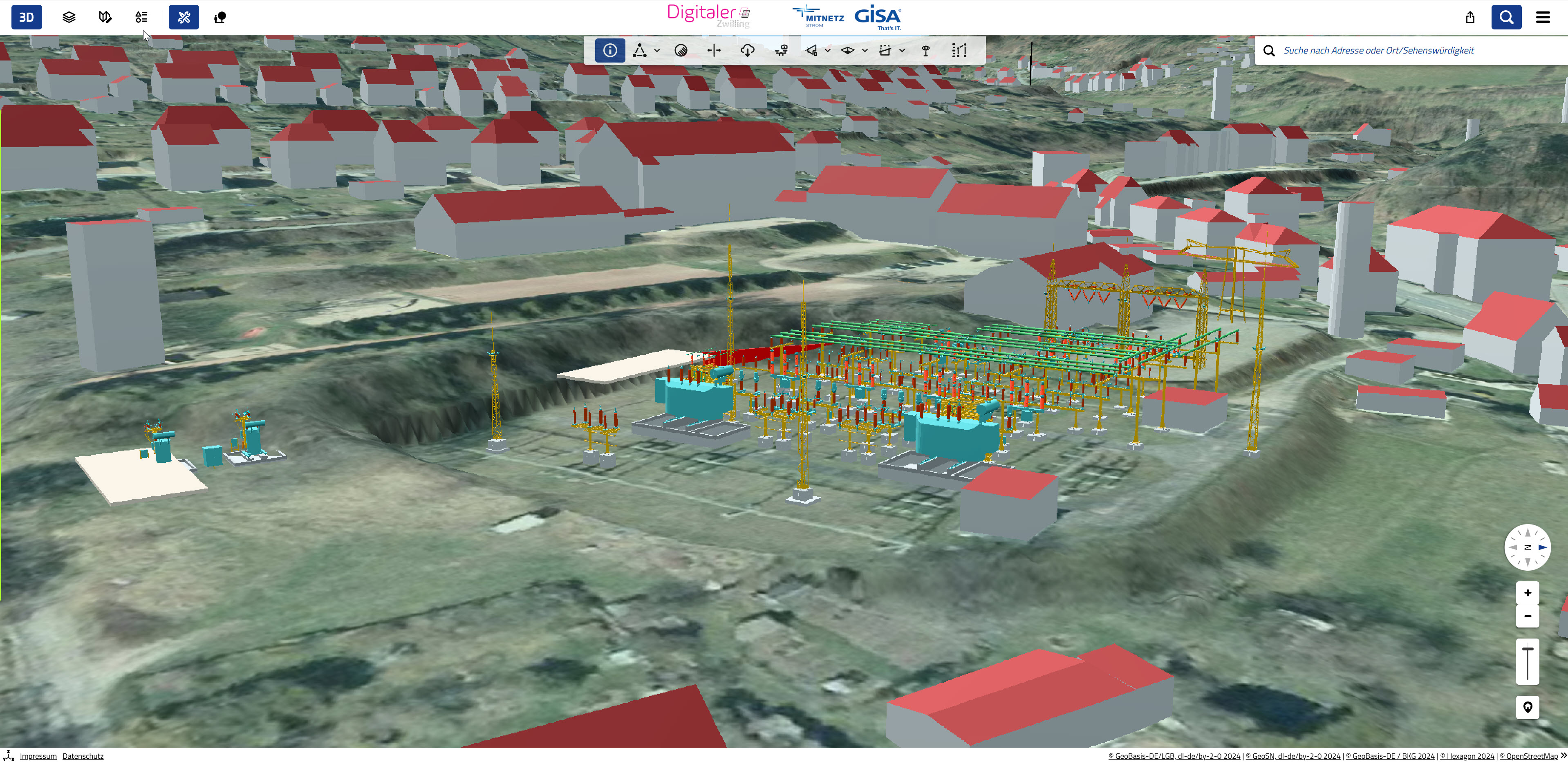Open the hamburger main menu
Viewport: 1568px width, 762px height.
[1542, 17]
